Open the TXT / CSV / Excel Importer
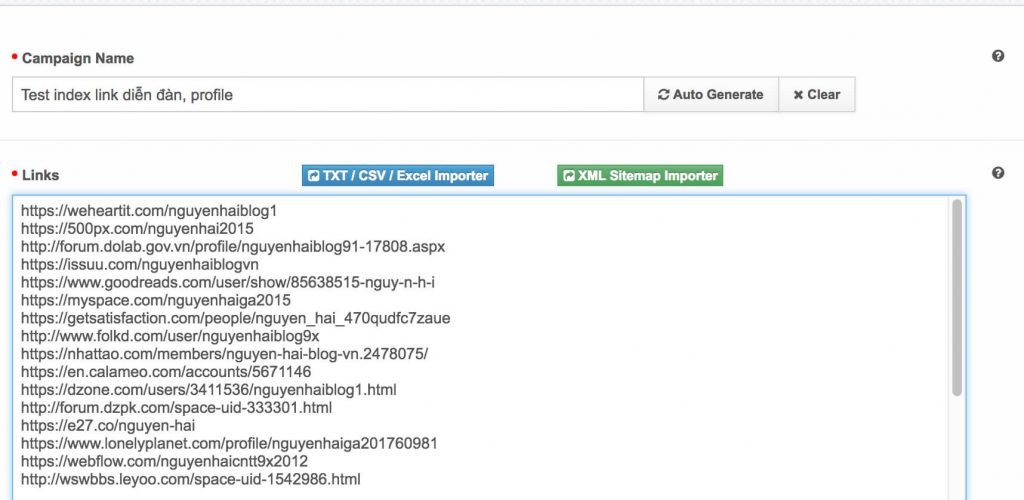 398,176
